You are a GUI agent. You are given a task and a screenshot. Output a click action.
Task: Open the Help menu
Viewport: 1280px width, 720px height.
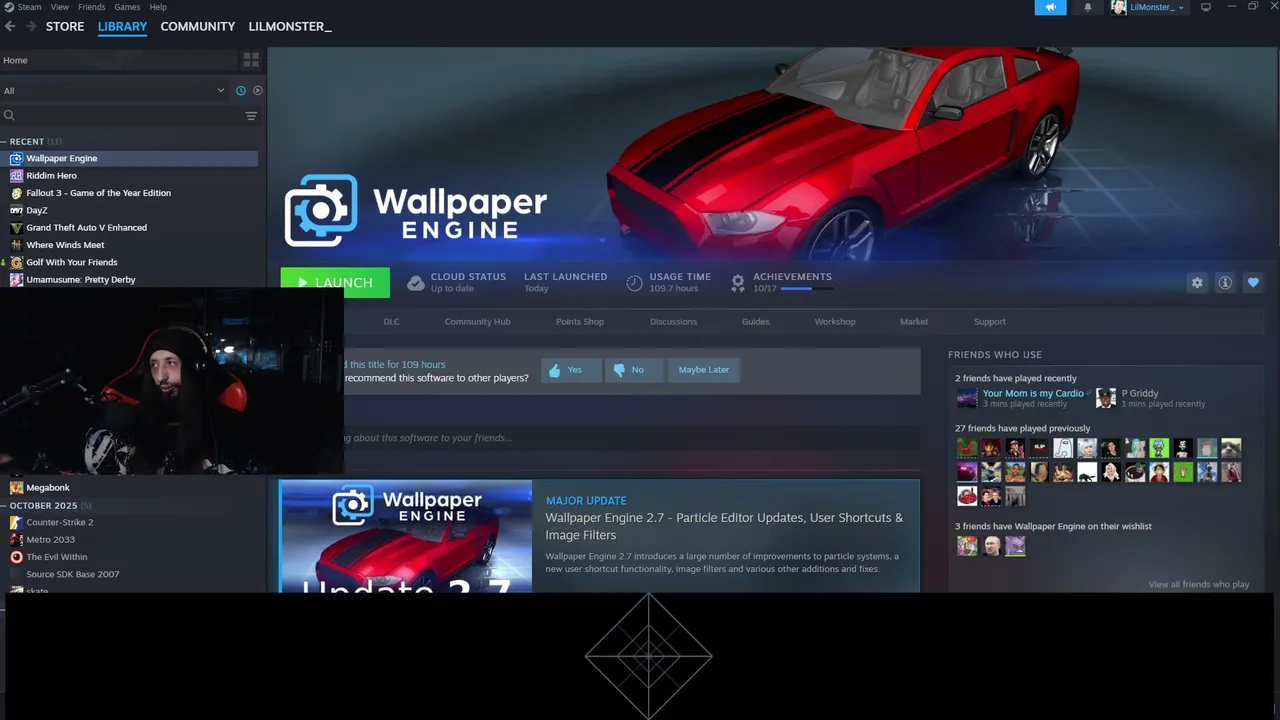pyautogui.click(x=158, y=7)
